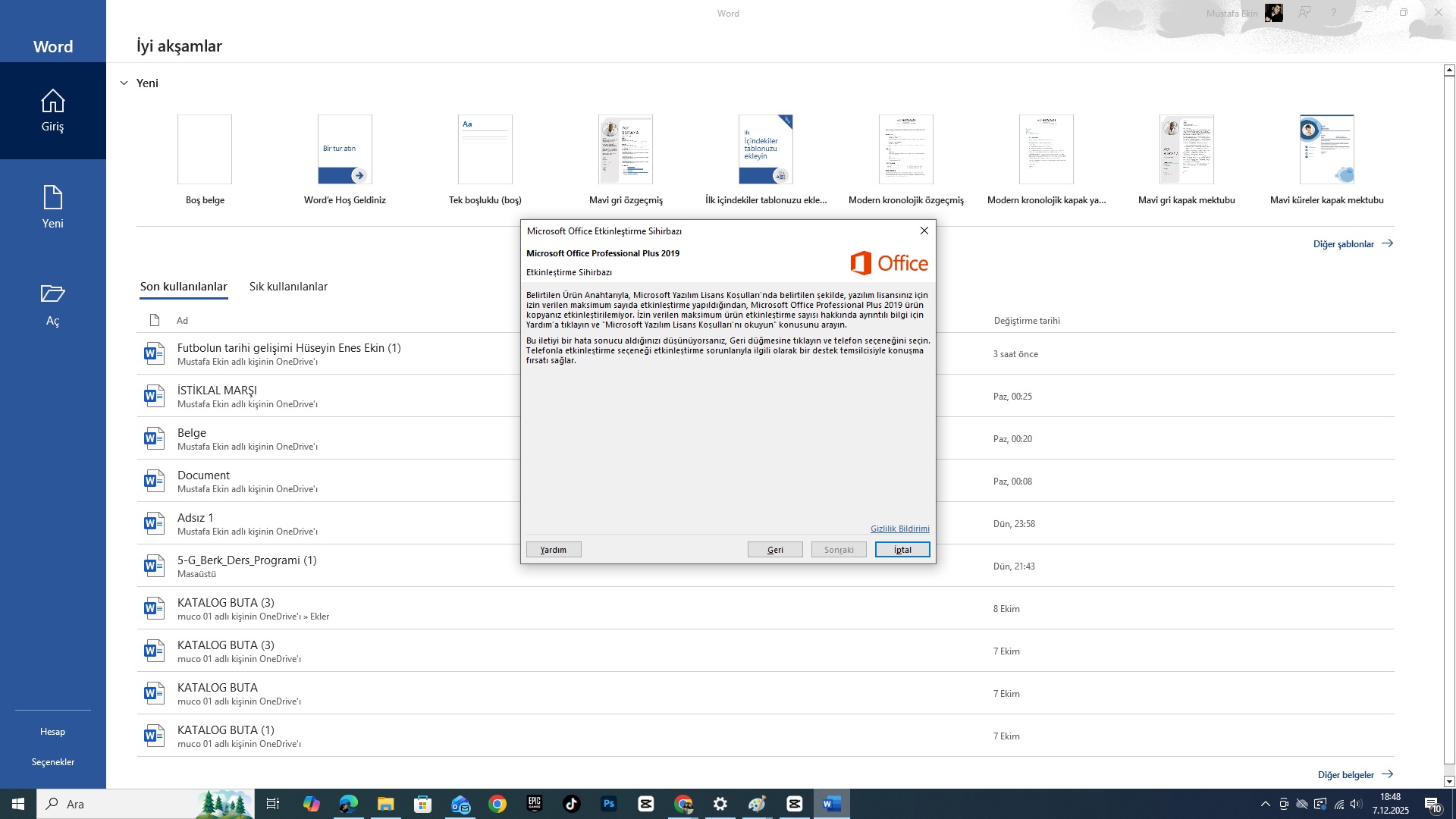Select Modern kronolojik özgeçmiş template
The image size is (1456, 819).
point(906,159)
